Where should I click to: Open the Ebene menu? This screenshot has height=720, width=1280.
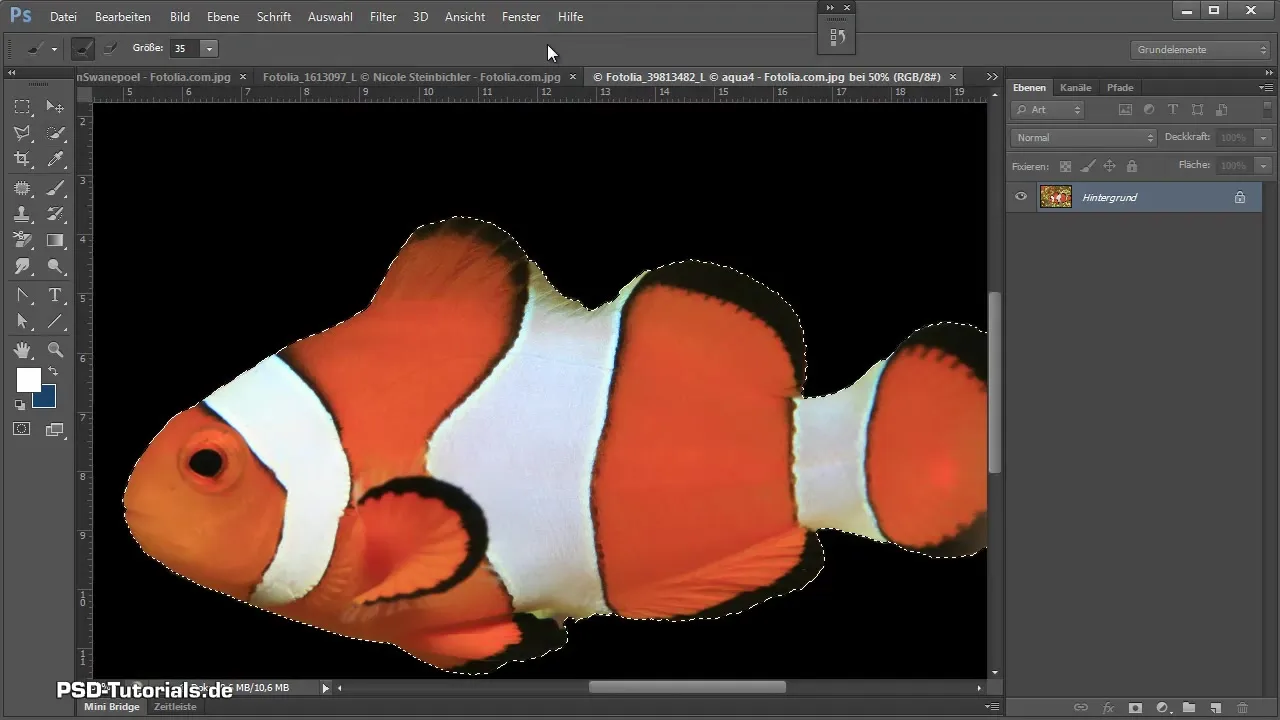tap(223, 17)
